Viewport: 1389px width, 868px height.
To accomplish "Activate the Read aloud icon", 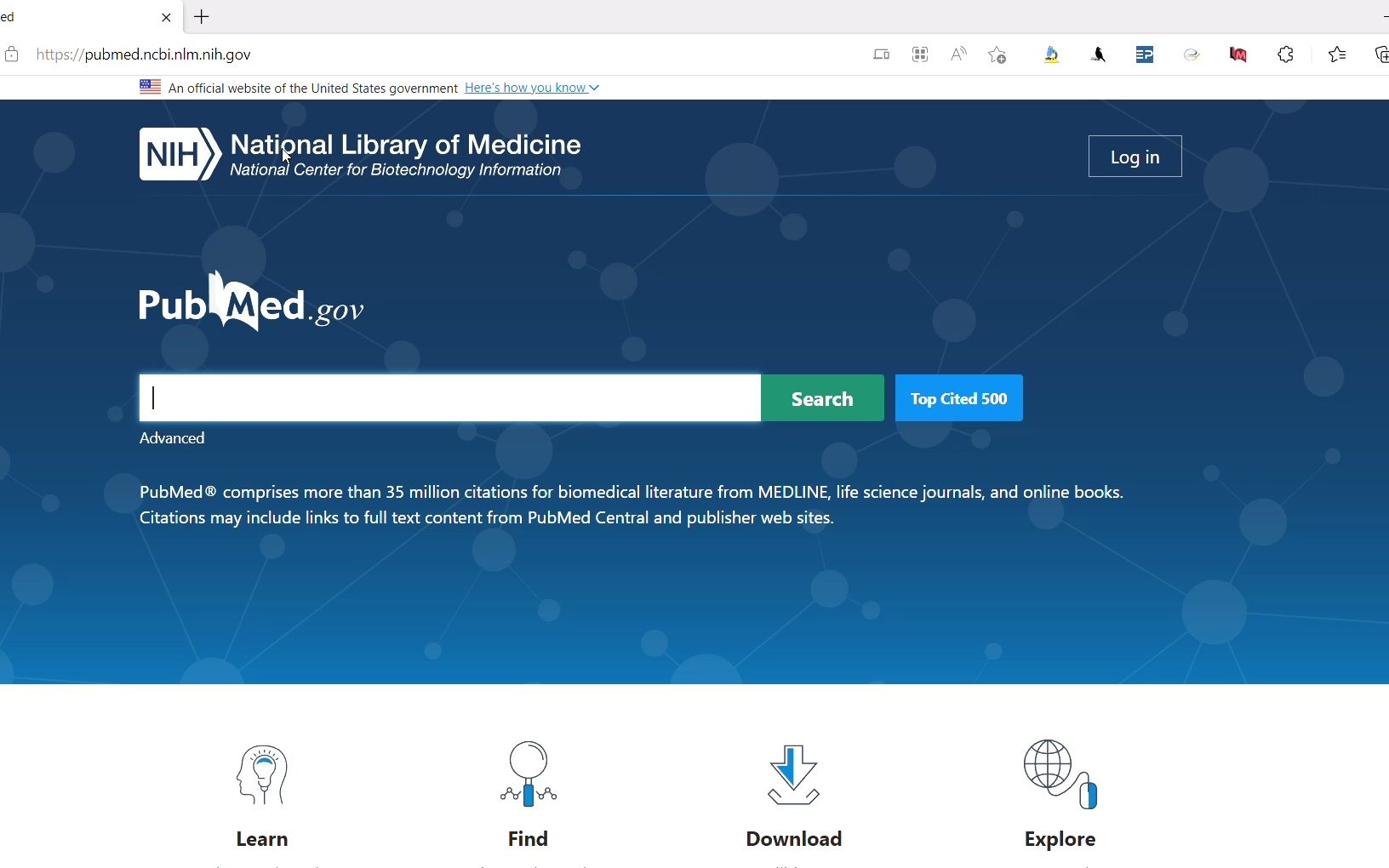I will [958, 54].
